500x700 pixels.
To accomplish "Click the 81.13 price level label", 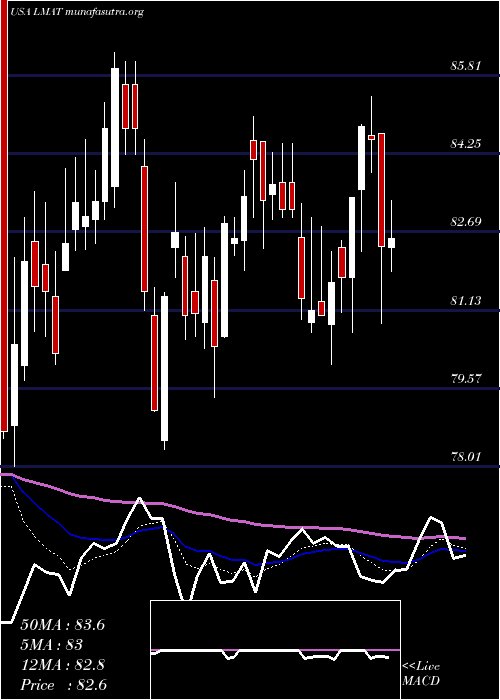I will 466,300.
